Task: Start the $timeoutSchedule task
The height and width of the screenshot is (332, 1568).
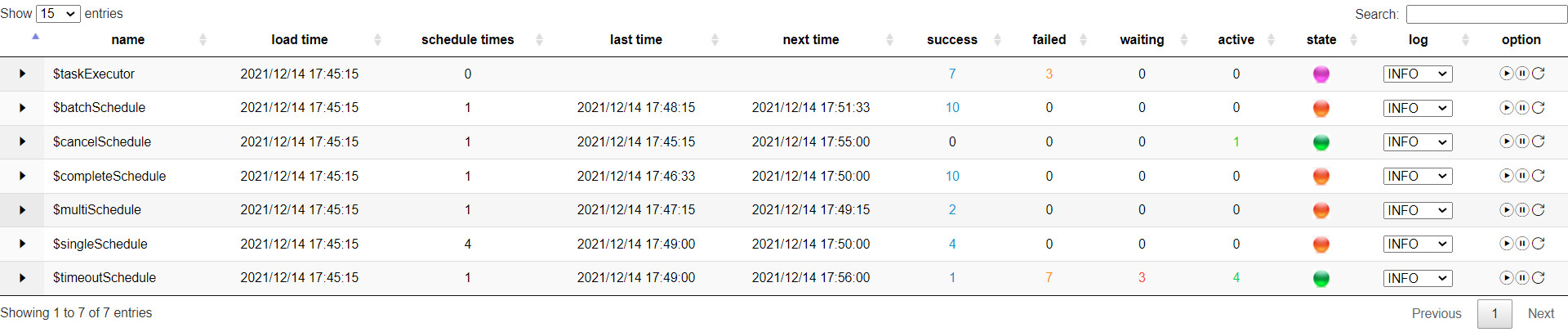Action: pos(1507,278)
